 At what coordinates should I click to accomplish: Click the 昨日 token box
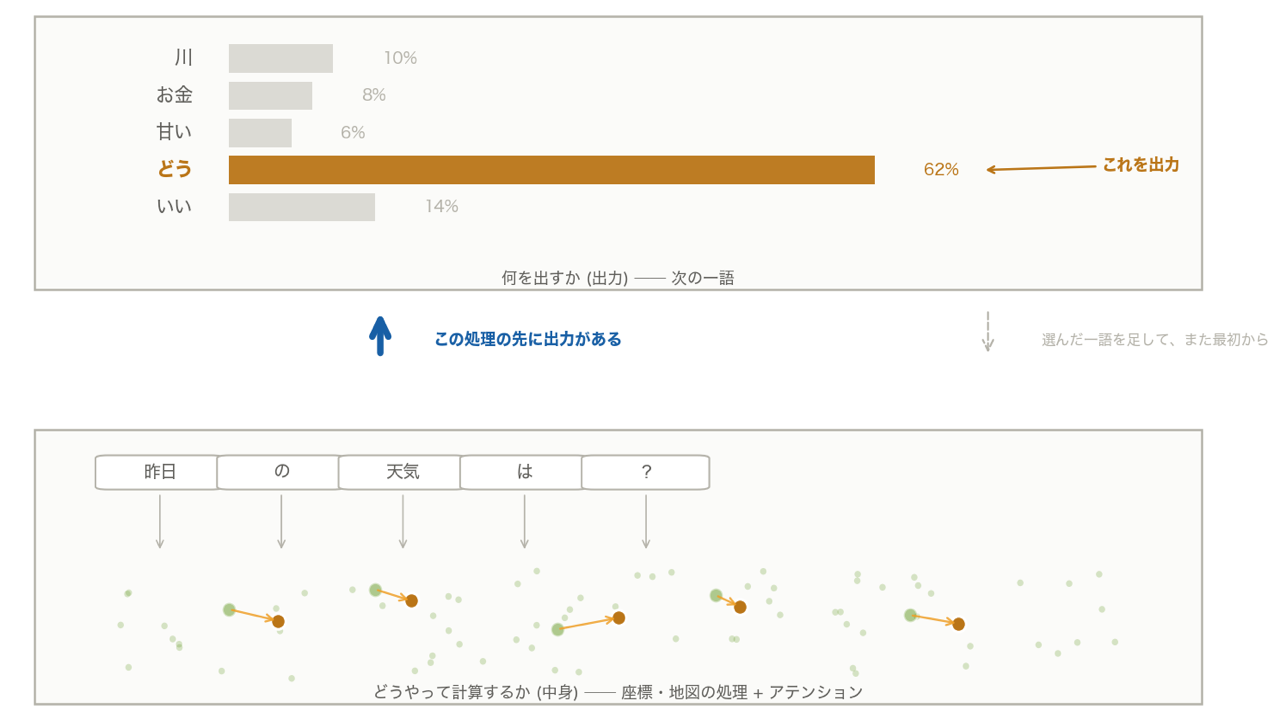tap(159, 472)
